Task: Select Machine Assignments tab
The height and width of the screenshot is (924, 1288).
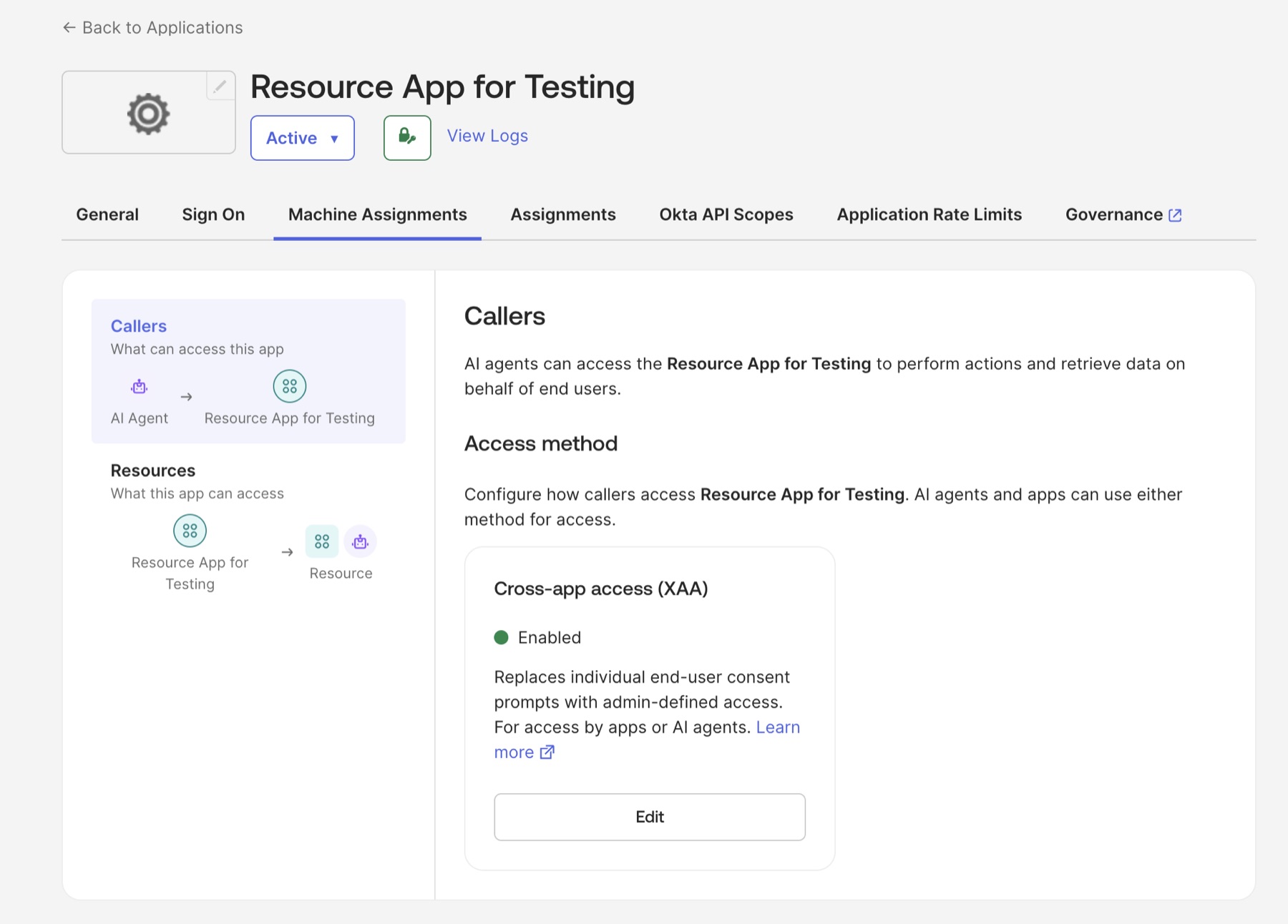Action: coord(377,215)
